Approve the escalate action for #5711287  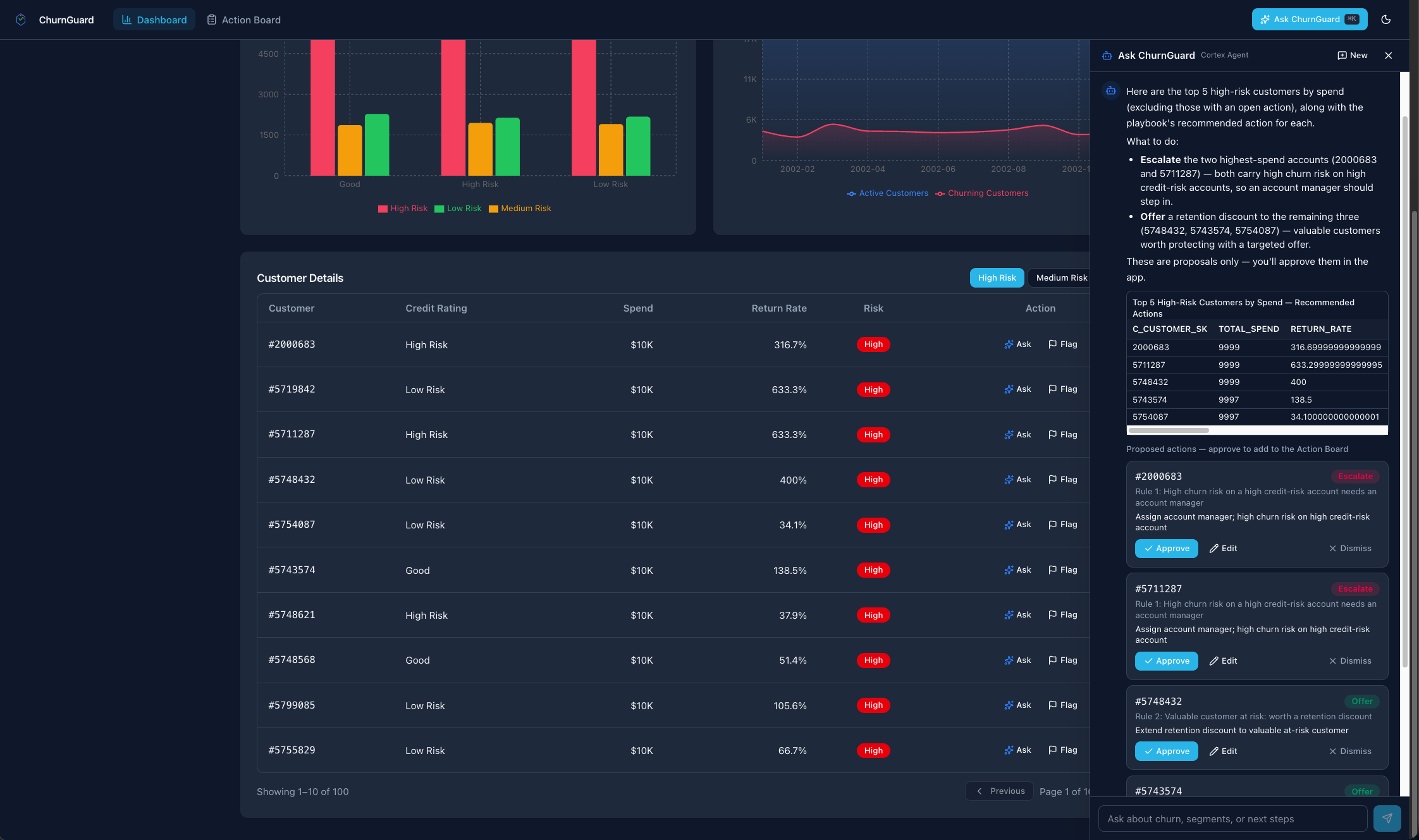click(1166, 661)
